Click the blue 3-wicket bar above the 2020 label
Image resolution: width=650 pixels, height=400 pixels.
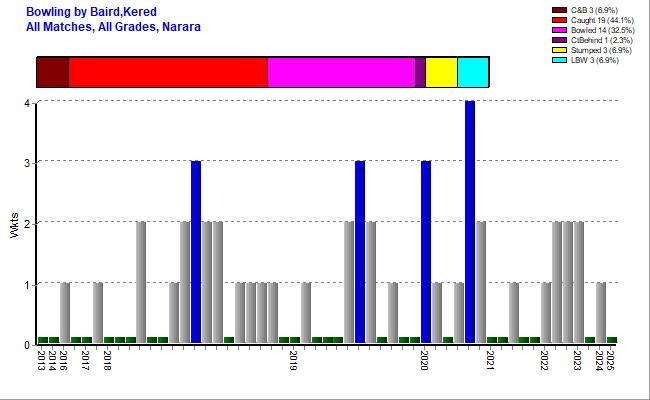(426, 252)
